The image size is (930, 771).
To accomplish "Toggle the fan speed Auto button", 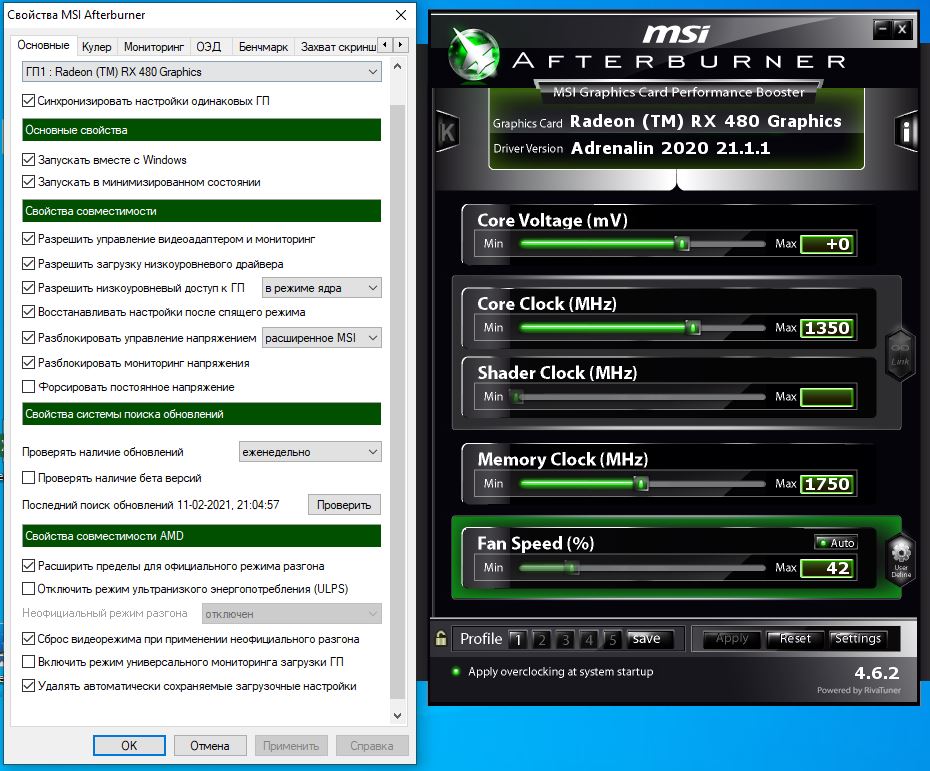I will [836, 543].
